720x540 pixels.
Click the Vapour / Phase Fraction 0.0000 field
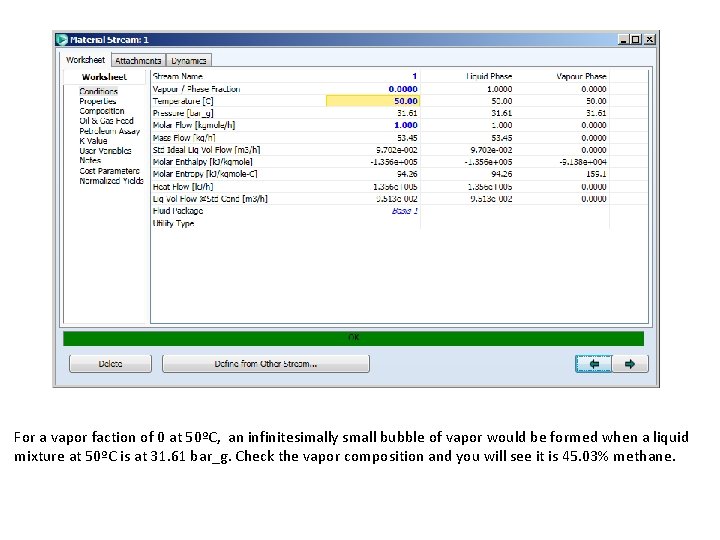click(x=372, y=89)
